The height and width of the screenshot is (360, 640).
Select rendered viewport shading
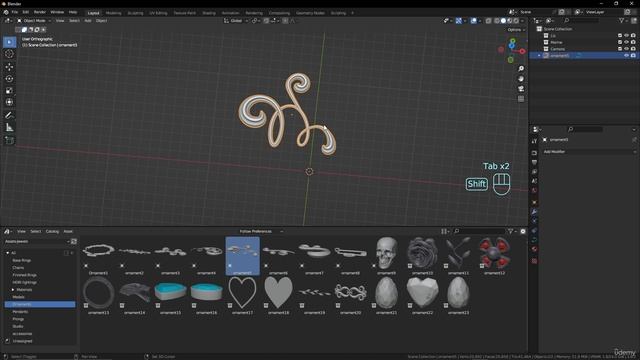point(516,21)
